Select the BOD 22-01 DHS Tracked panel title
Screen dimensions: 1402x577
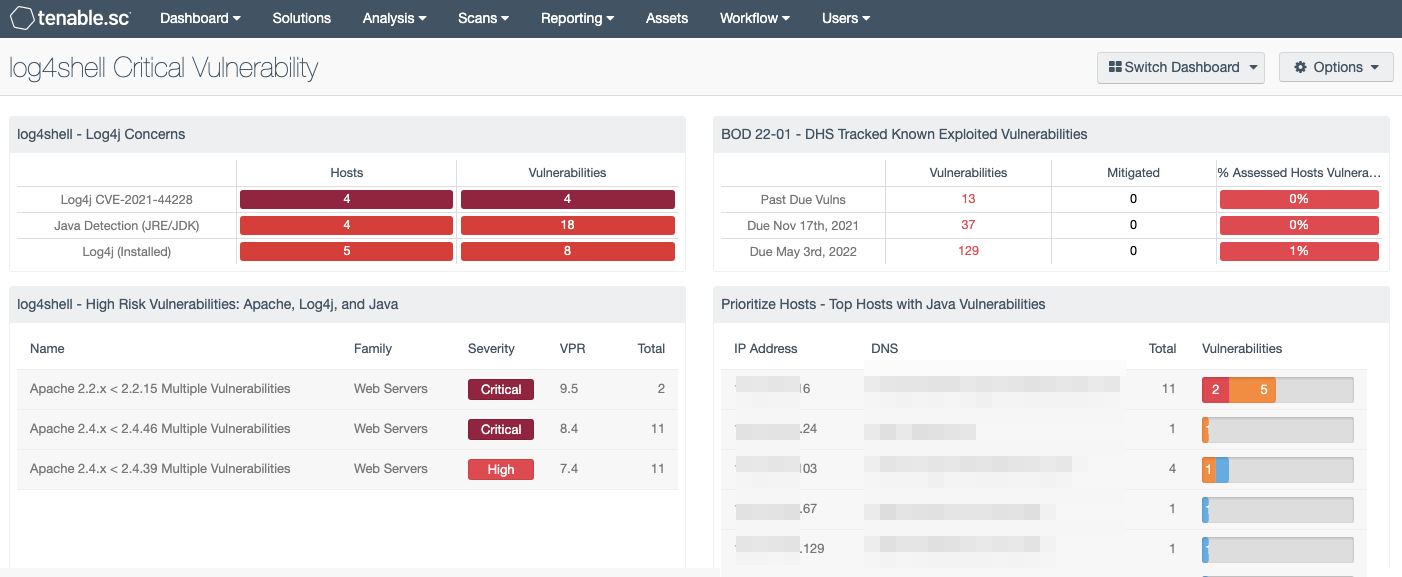tap(904, 134)
